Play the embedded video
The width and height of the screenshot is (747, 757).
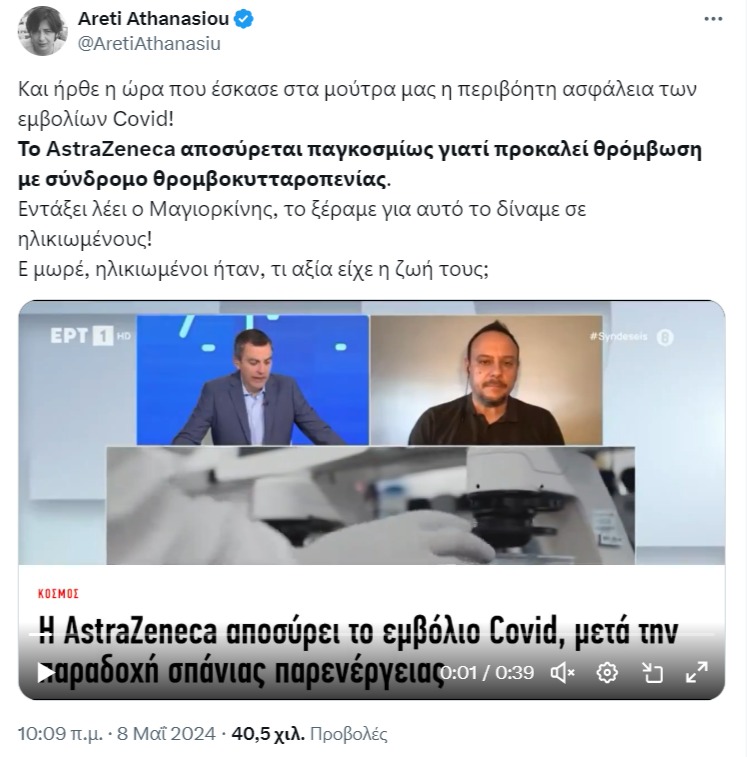pyautogui.click(x=46, y=672)
